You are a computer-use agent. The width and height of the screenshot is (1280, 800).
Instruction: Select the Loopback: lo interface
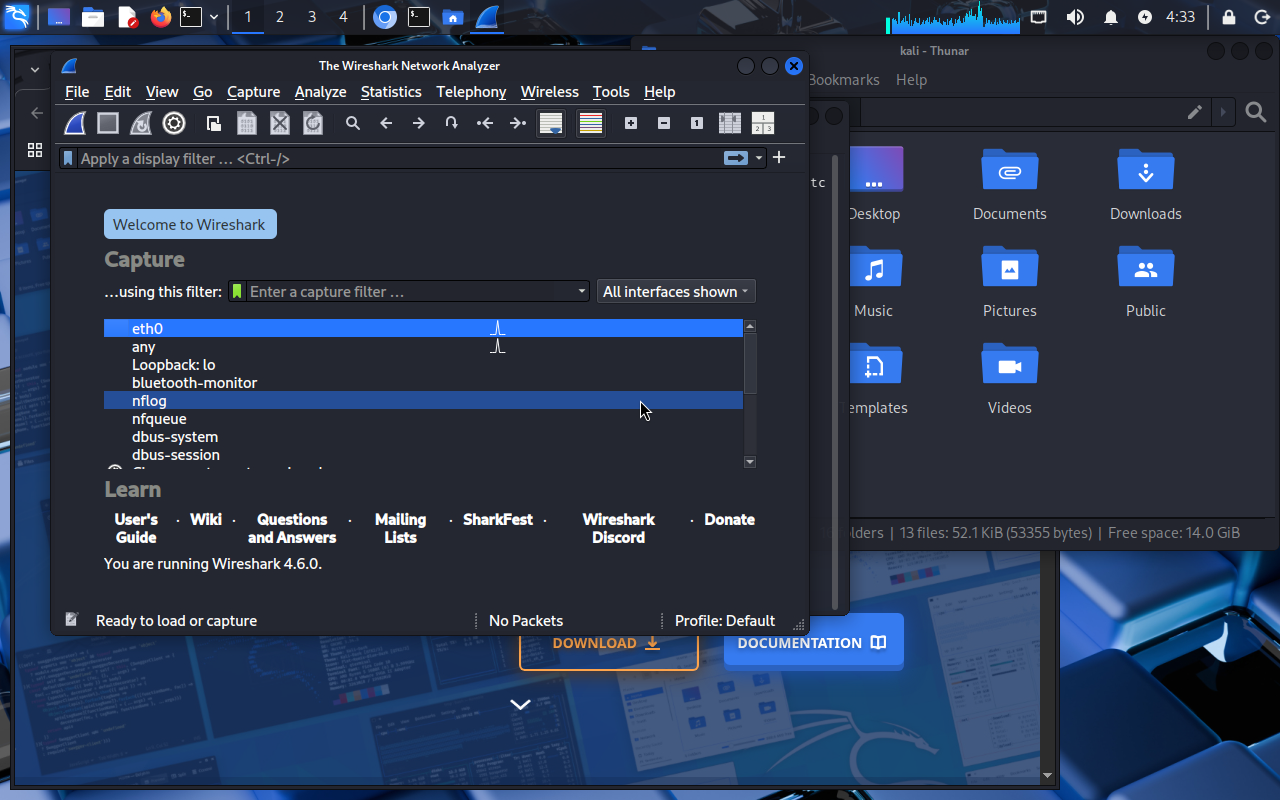[173, 365]
